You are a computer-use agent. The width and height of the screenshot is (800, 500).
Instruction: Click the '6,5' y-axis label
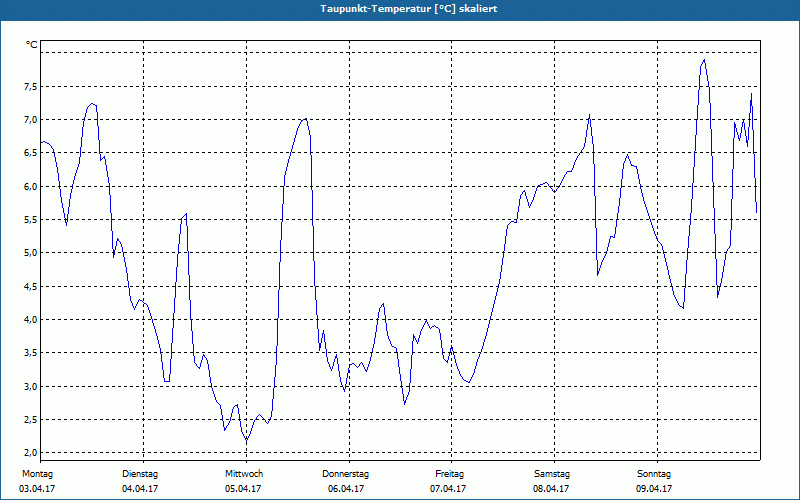30,153
